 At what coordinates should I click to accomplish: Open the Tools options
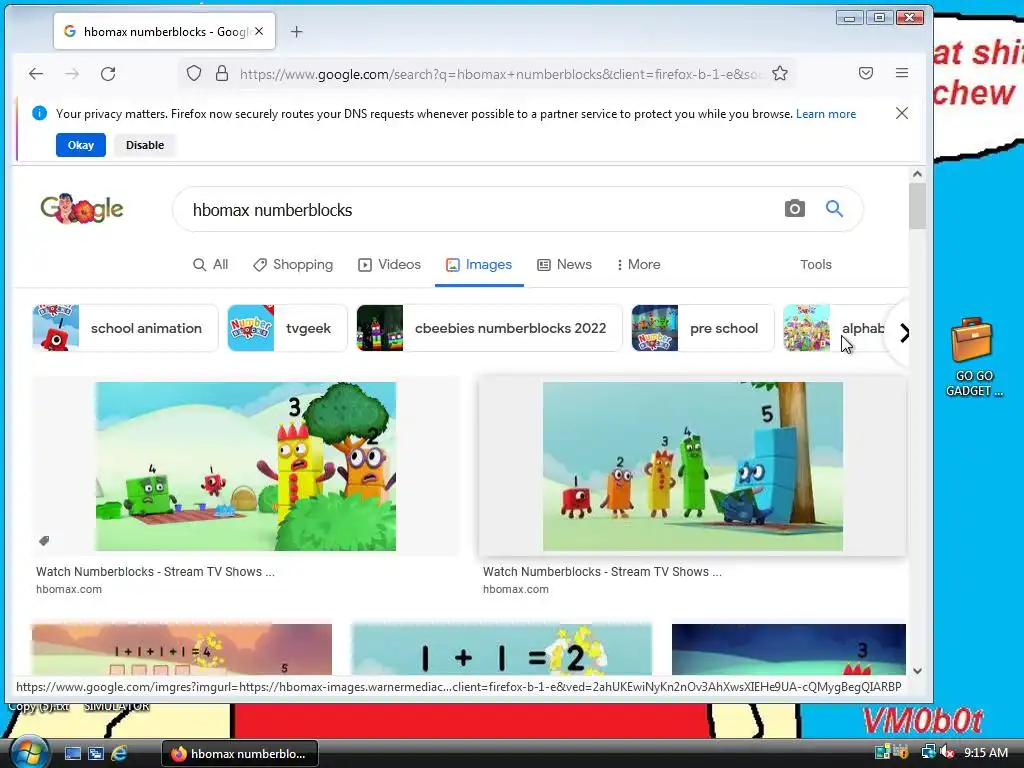[x=816, y=264]
